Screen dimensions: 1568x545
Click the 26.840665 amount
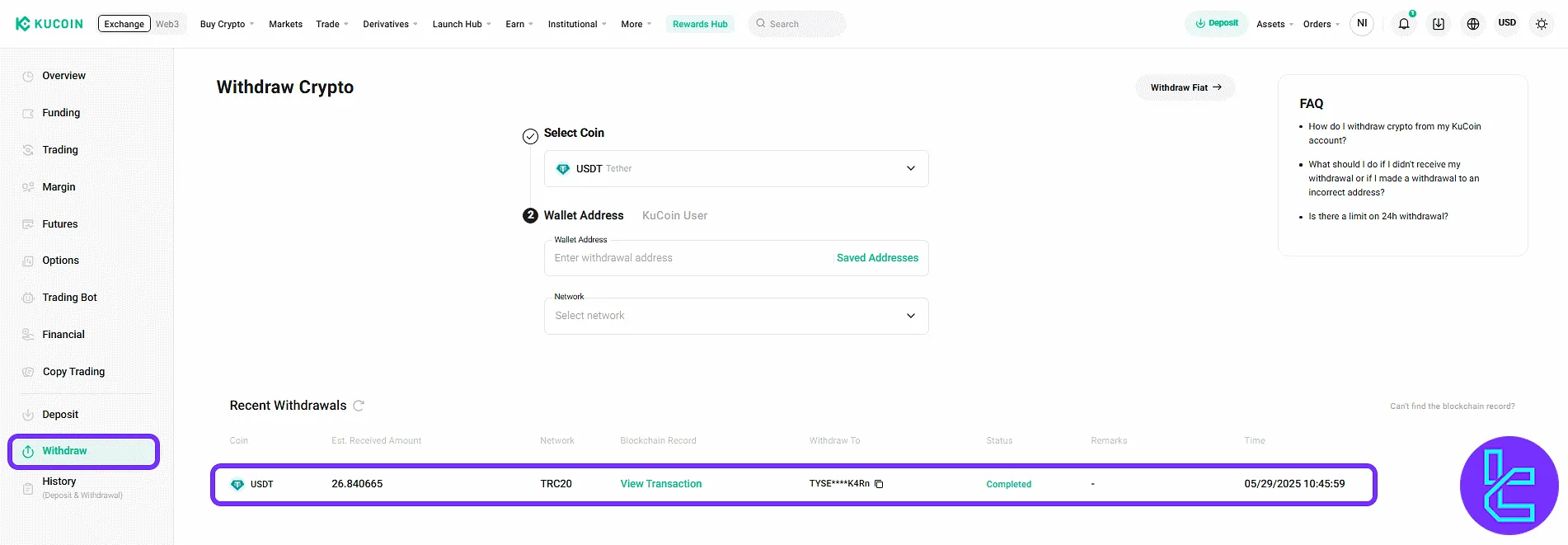[357, 484]
